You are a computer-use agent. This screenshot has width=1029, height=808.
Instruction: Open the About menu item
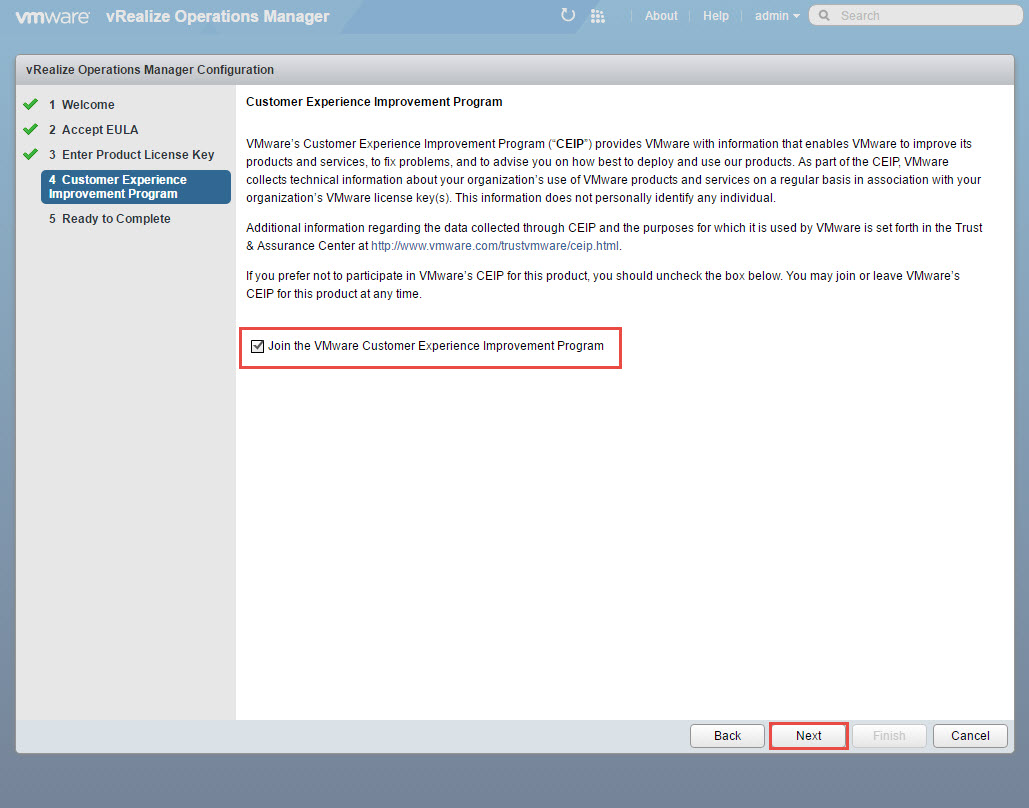(x=661, y=16)
